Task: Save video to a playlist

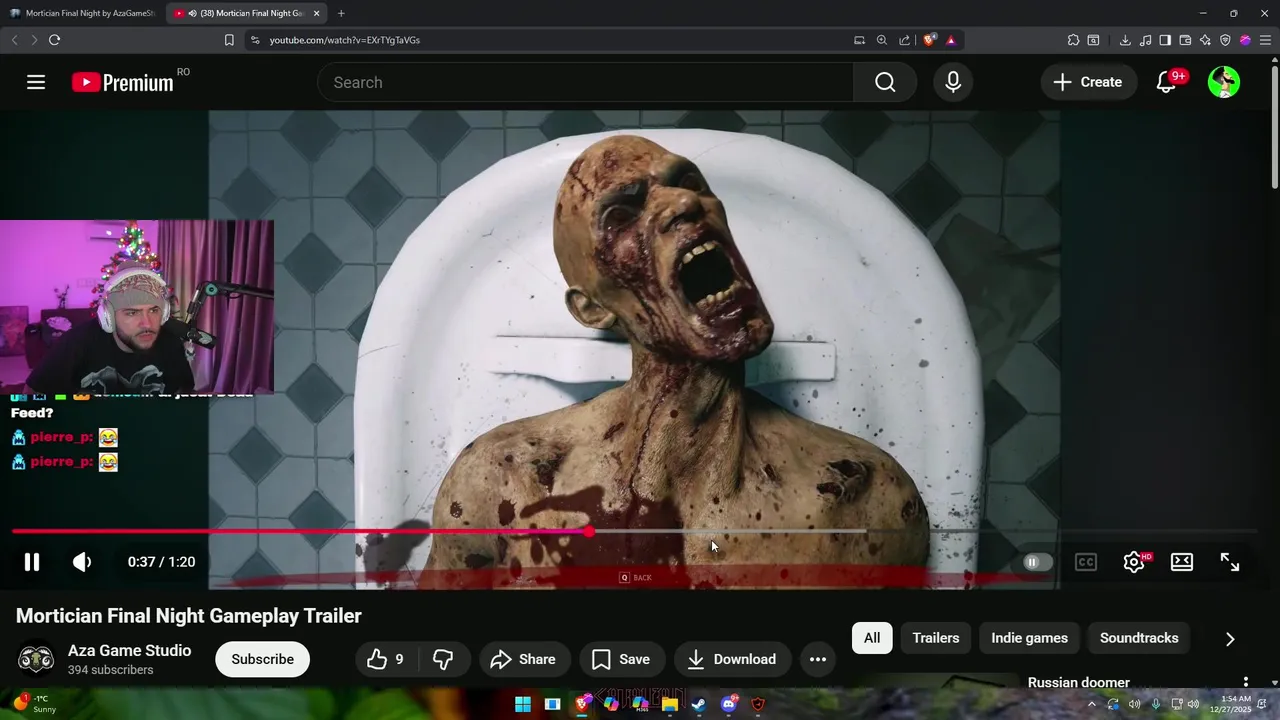Action: click(x=621, y=659)
